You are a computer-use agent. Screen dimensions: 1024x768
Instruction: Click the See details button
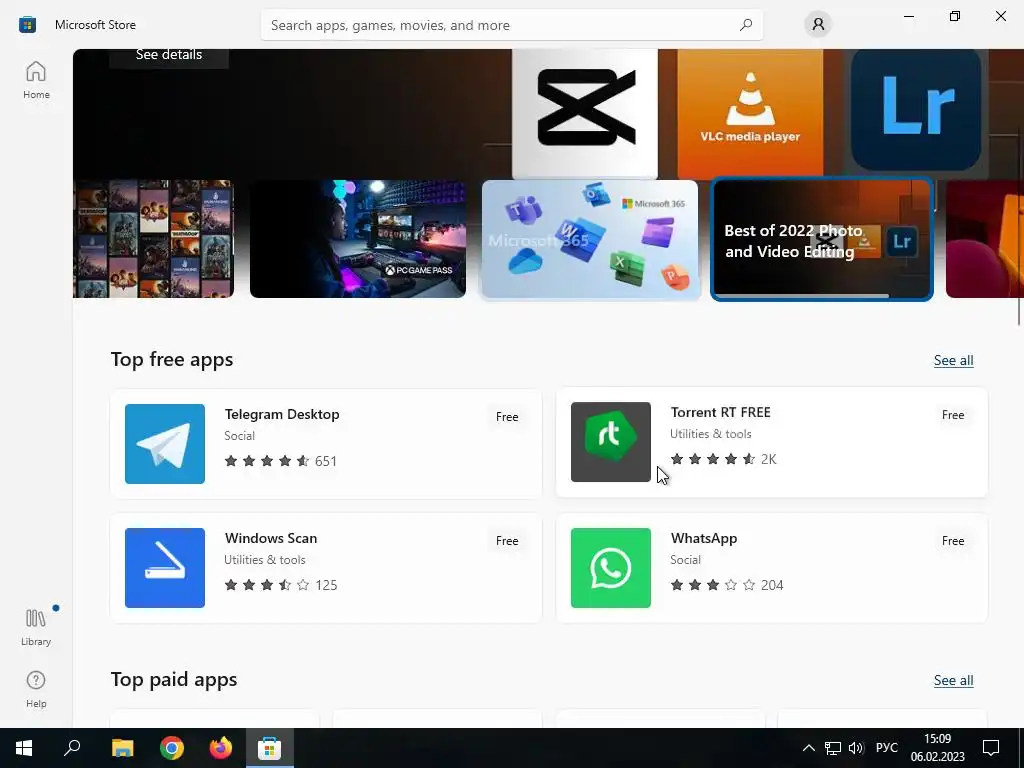168,55
